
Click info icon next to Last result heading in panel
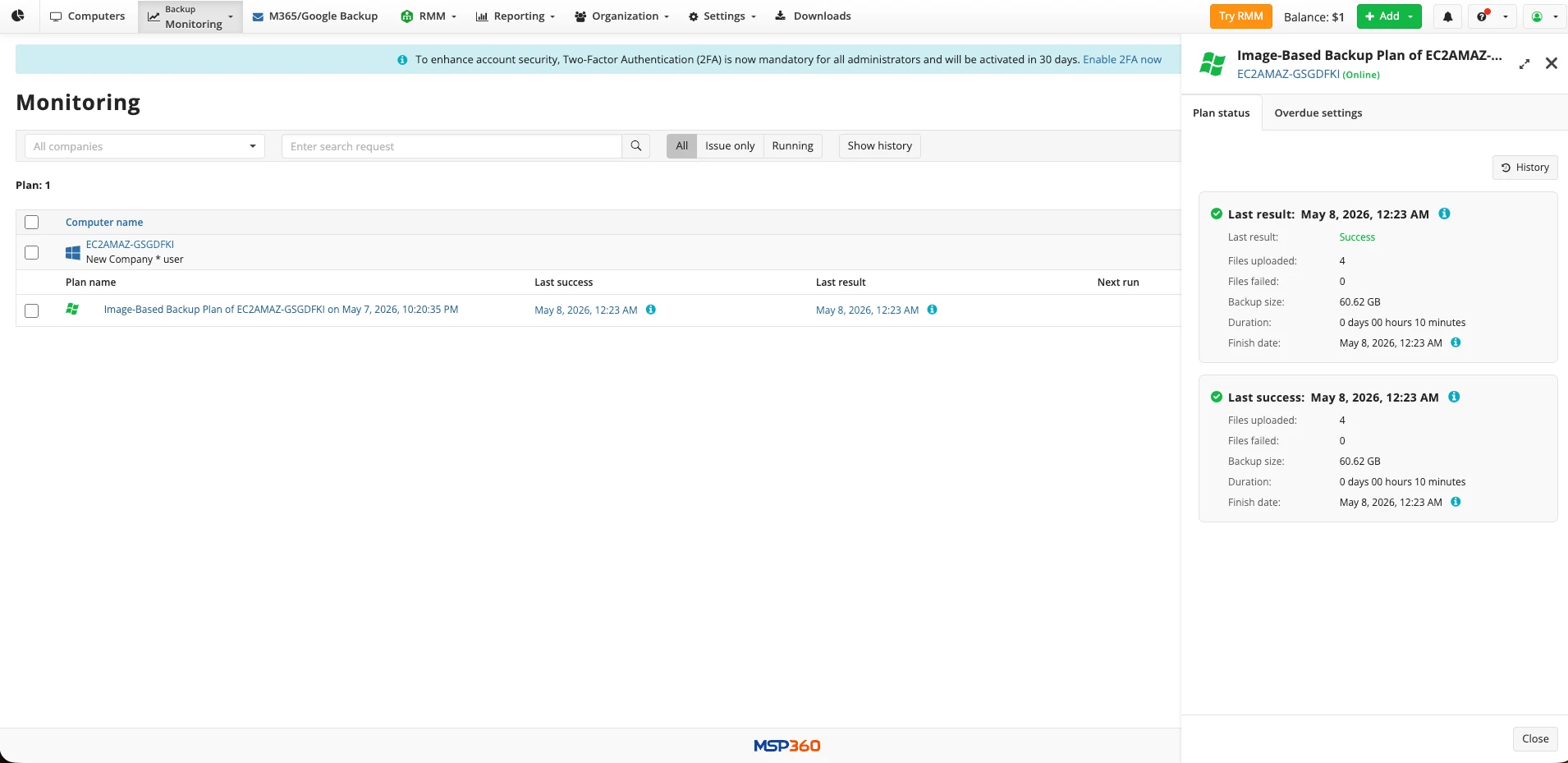tap(1445, 214)
